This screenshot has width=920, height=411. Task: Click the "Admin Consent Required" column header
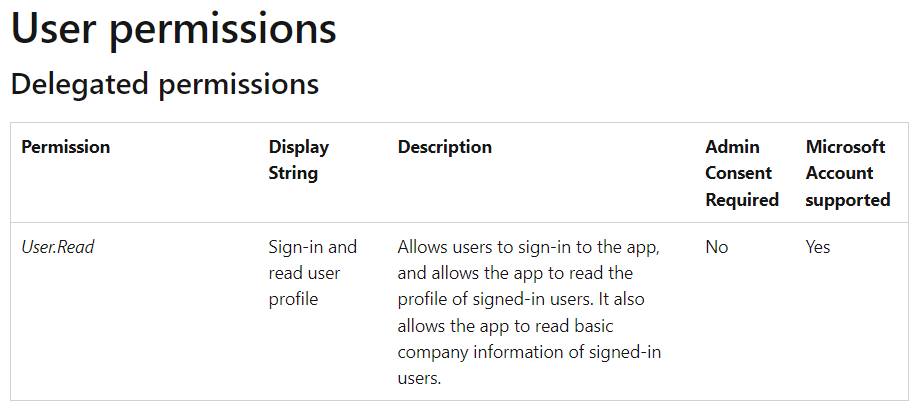(741, 173)
